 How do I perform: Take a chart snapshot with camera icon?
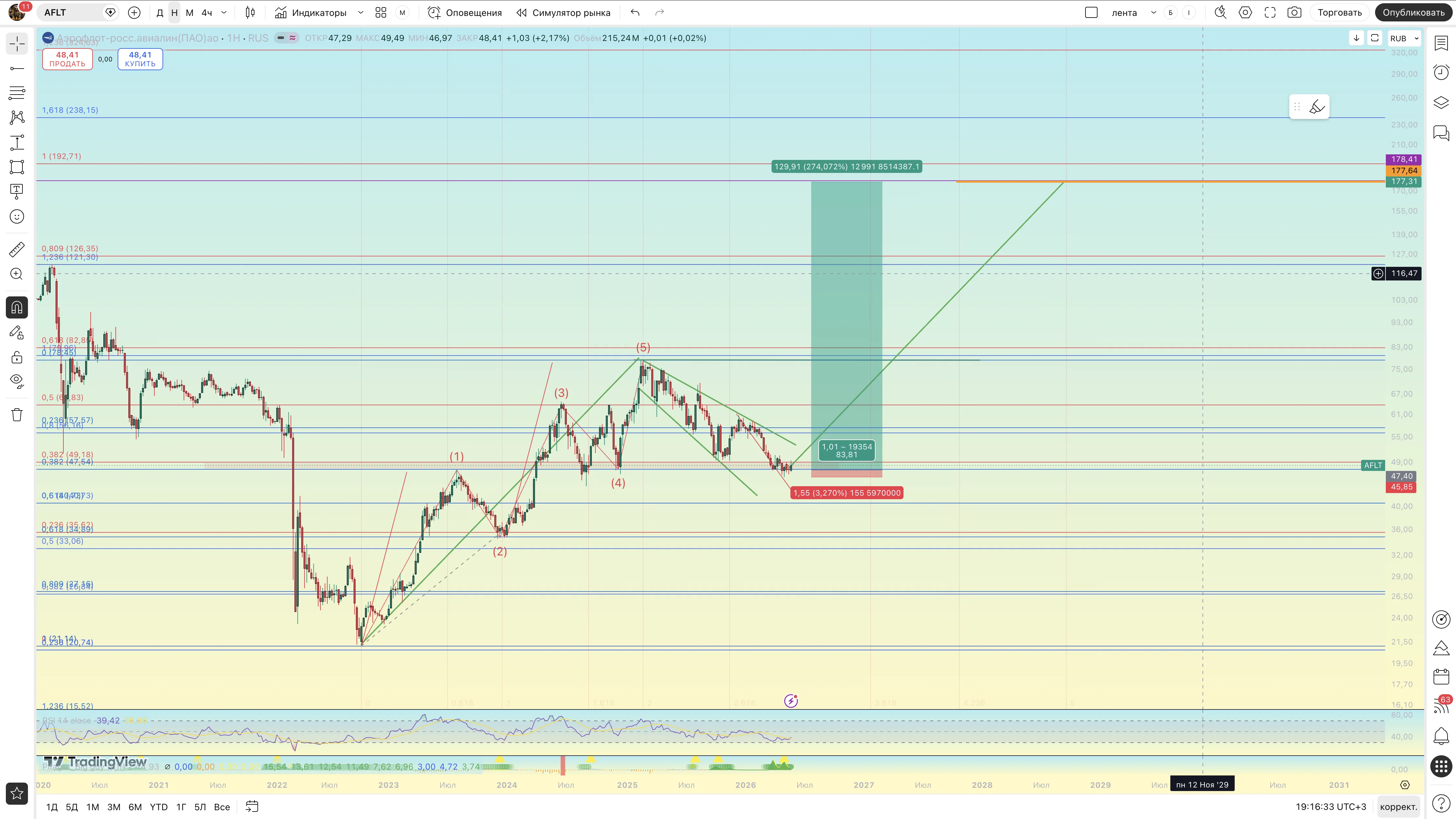(1294, 12)
